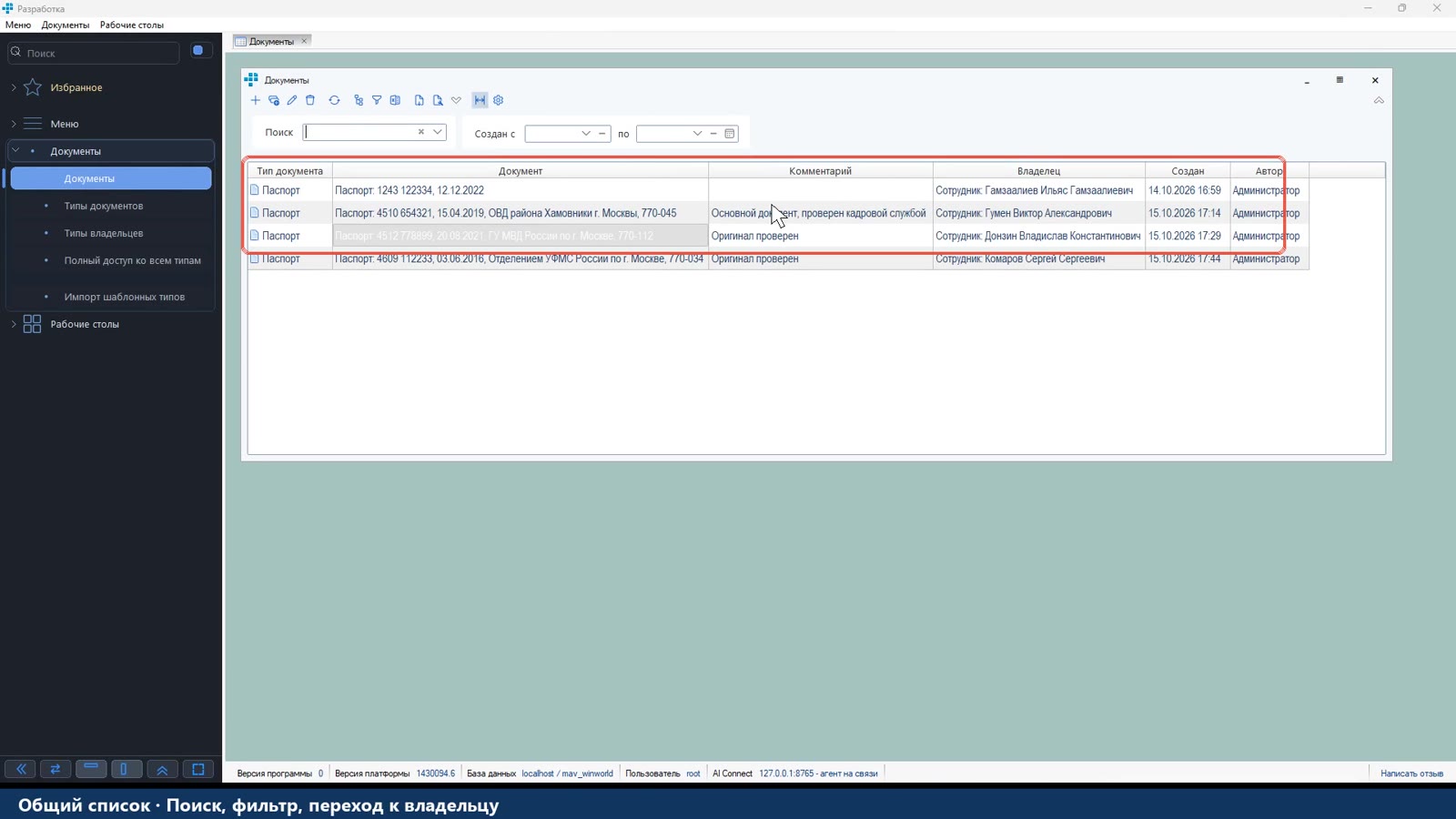The height and width of the screenshot is (819, 1456).
Task: Select Типы документов in the sidebar
Action: coord(104,206)
